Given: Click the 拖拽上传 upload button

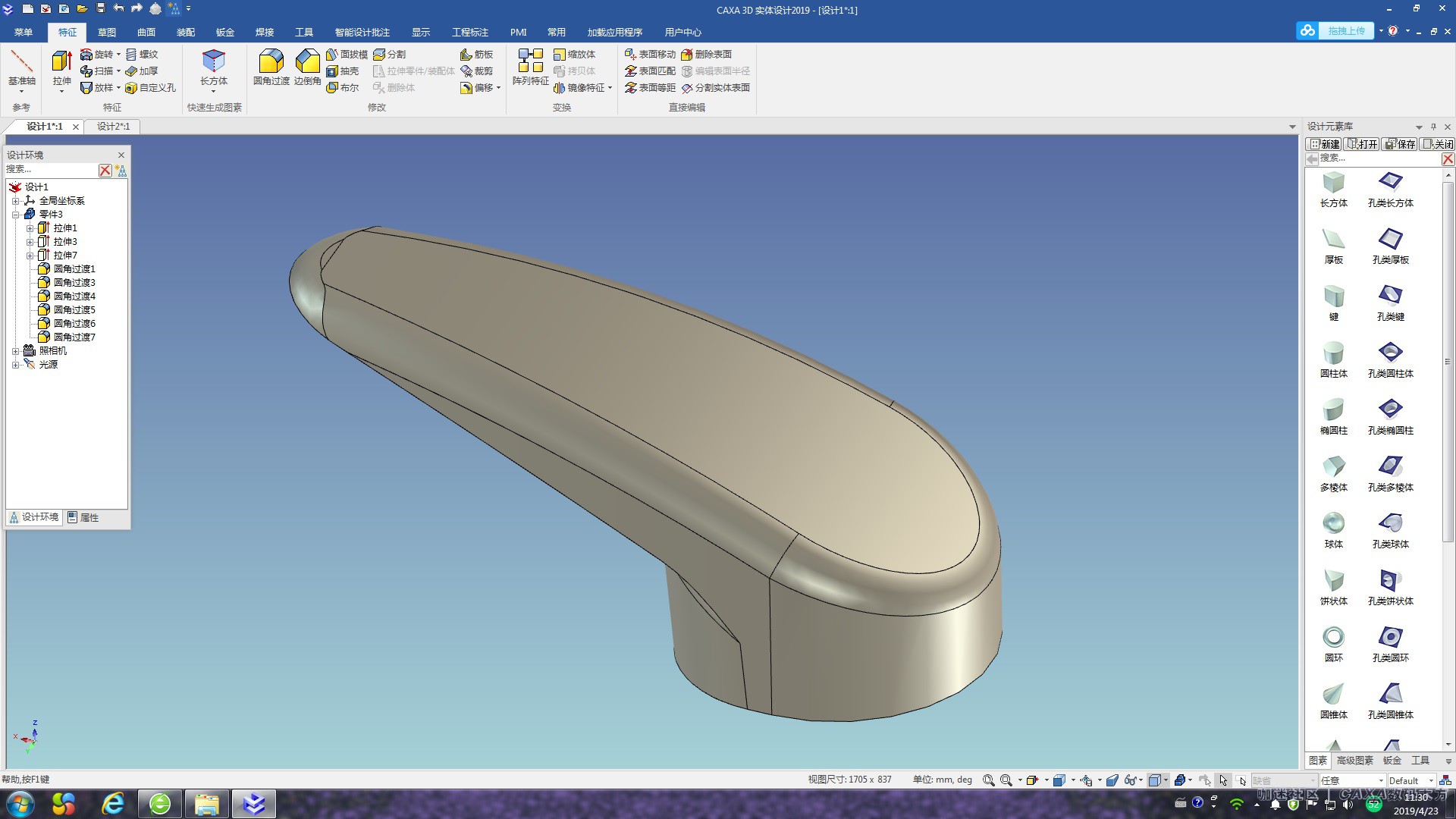Looking at the screenshot, I should click(x=1345, y=31).
